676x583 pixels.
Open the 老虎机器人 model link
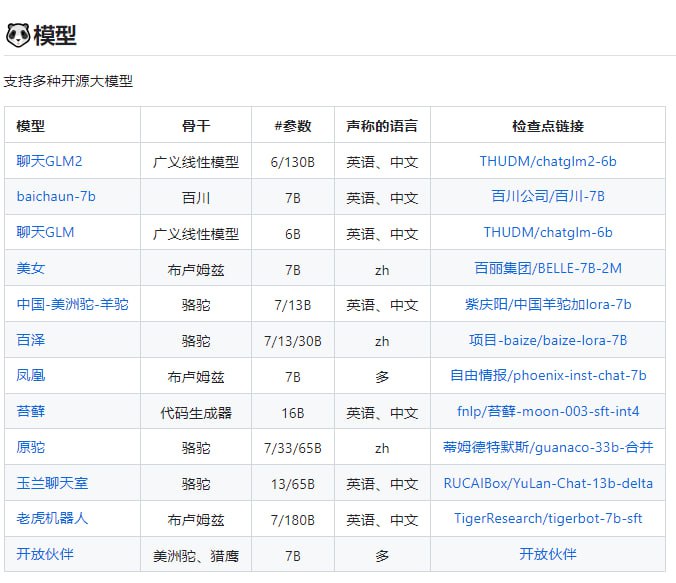click(52, 518)
